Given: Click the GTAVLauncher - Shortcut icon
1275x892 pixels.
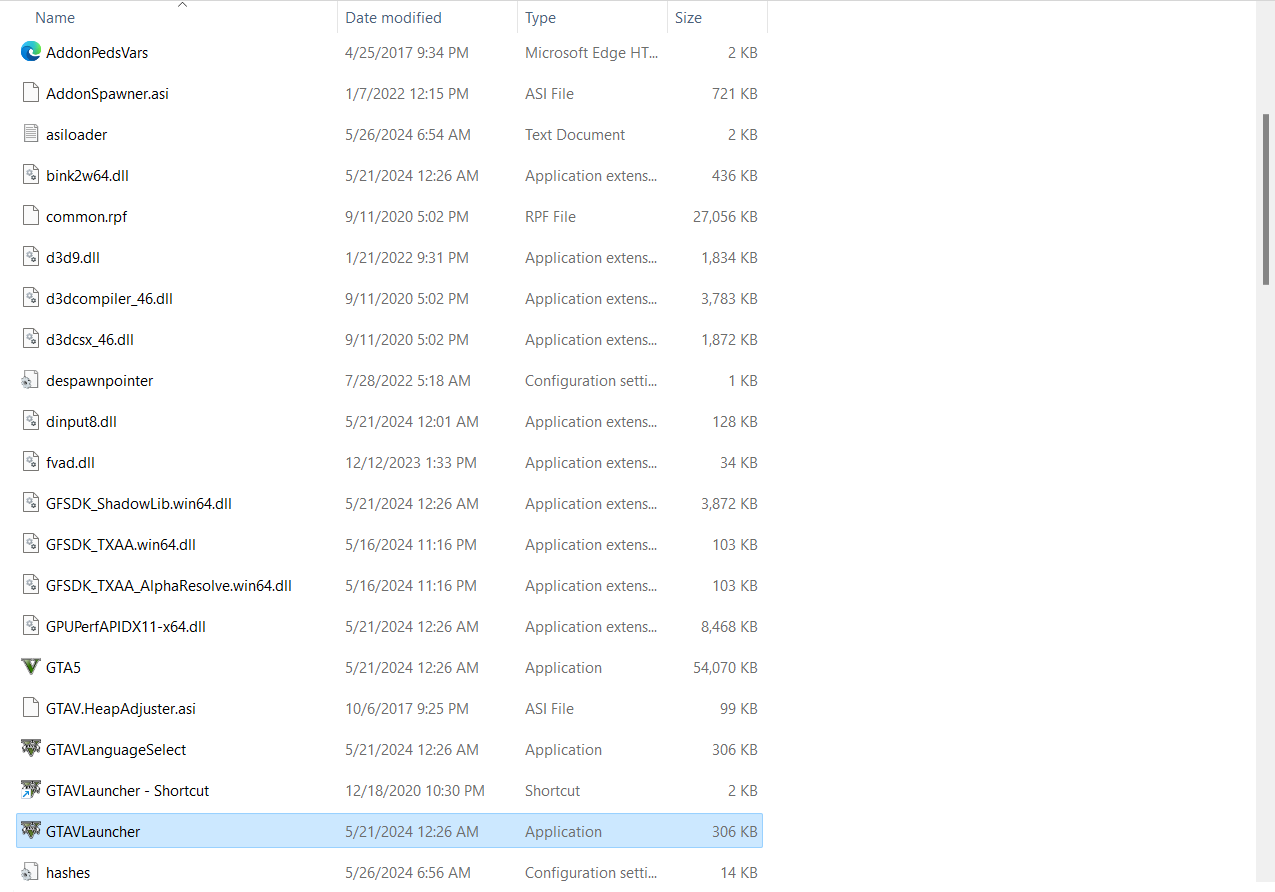Looking at the screenshot, I should point(31,790).
